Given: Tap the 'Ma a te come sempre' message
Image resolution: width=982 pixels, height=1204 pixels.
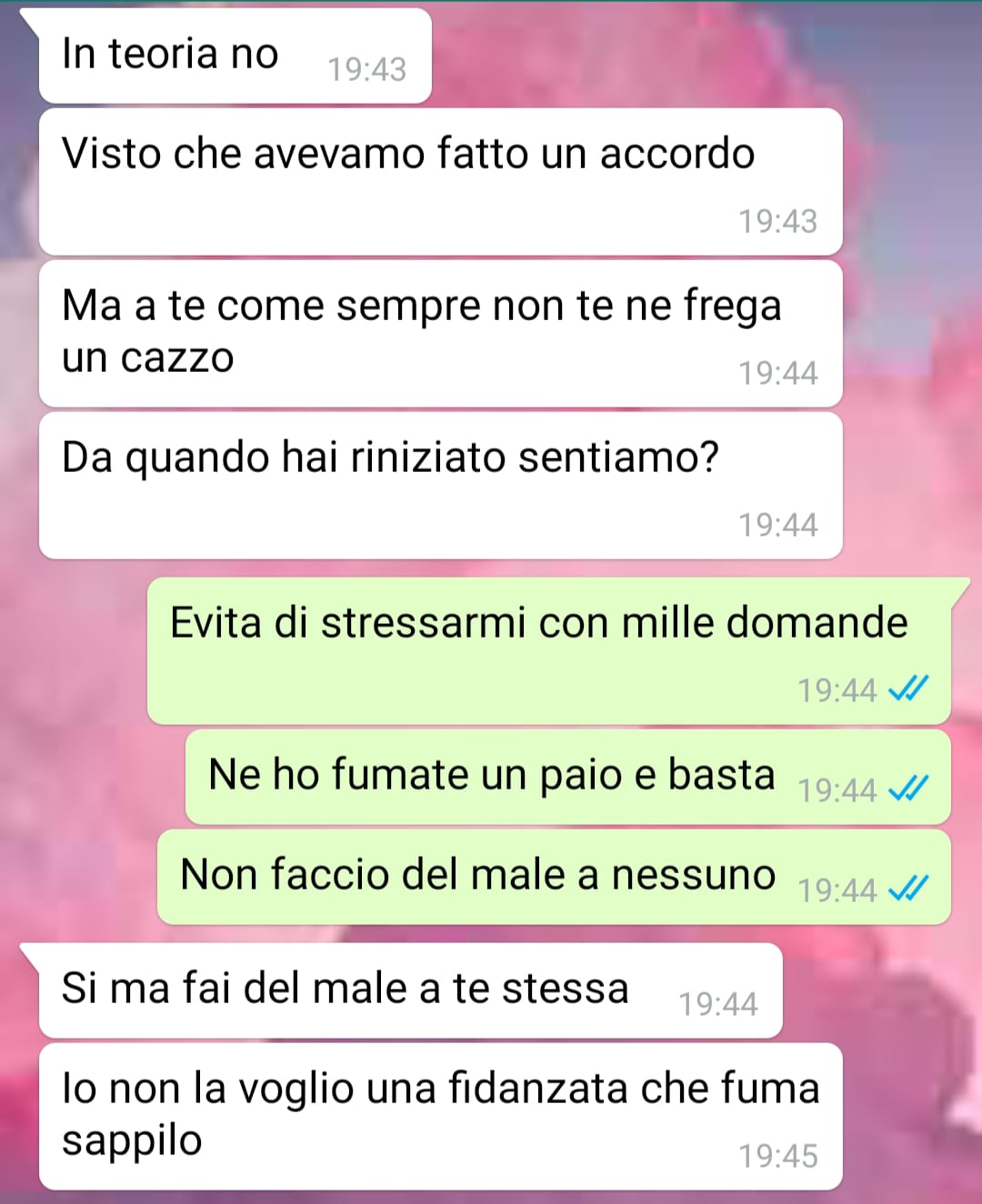Looking at the screenshot, I should [x=441, y=334].
